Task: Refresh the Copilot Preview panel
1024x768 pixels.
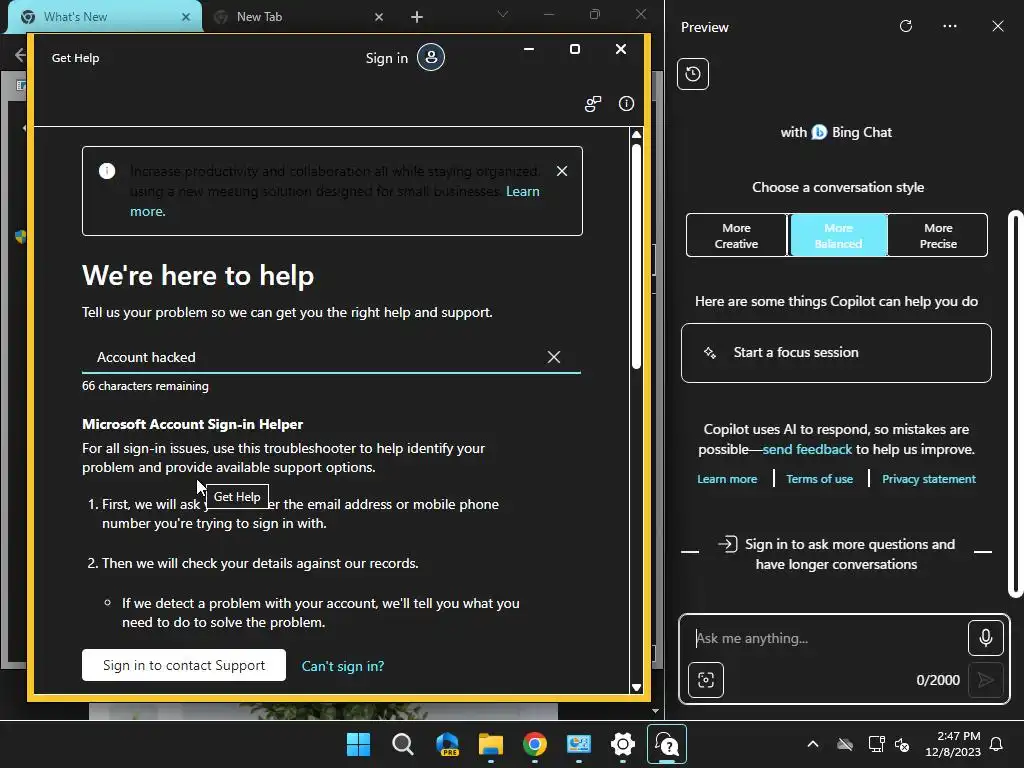Action: (906, 26)
